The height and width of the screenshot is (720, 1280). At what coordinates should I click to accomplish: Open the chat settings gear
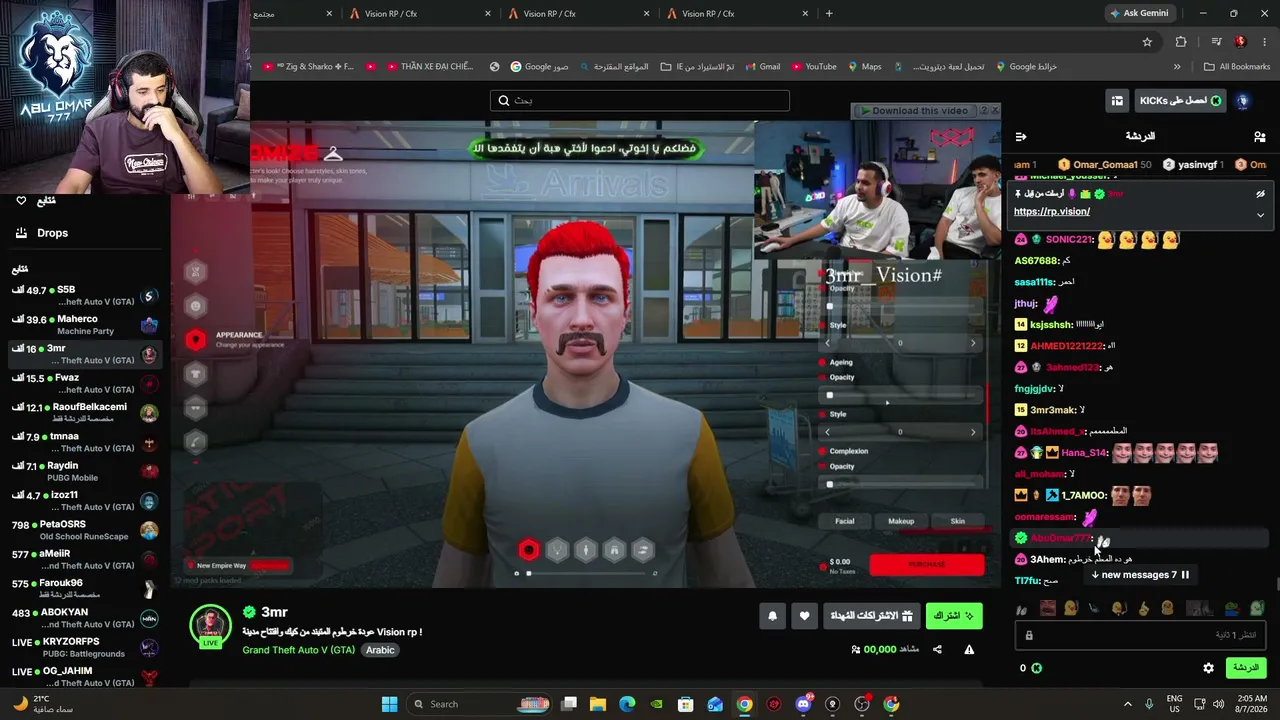tap(1208, 668)
